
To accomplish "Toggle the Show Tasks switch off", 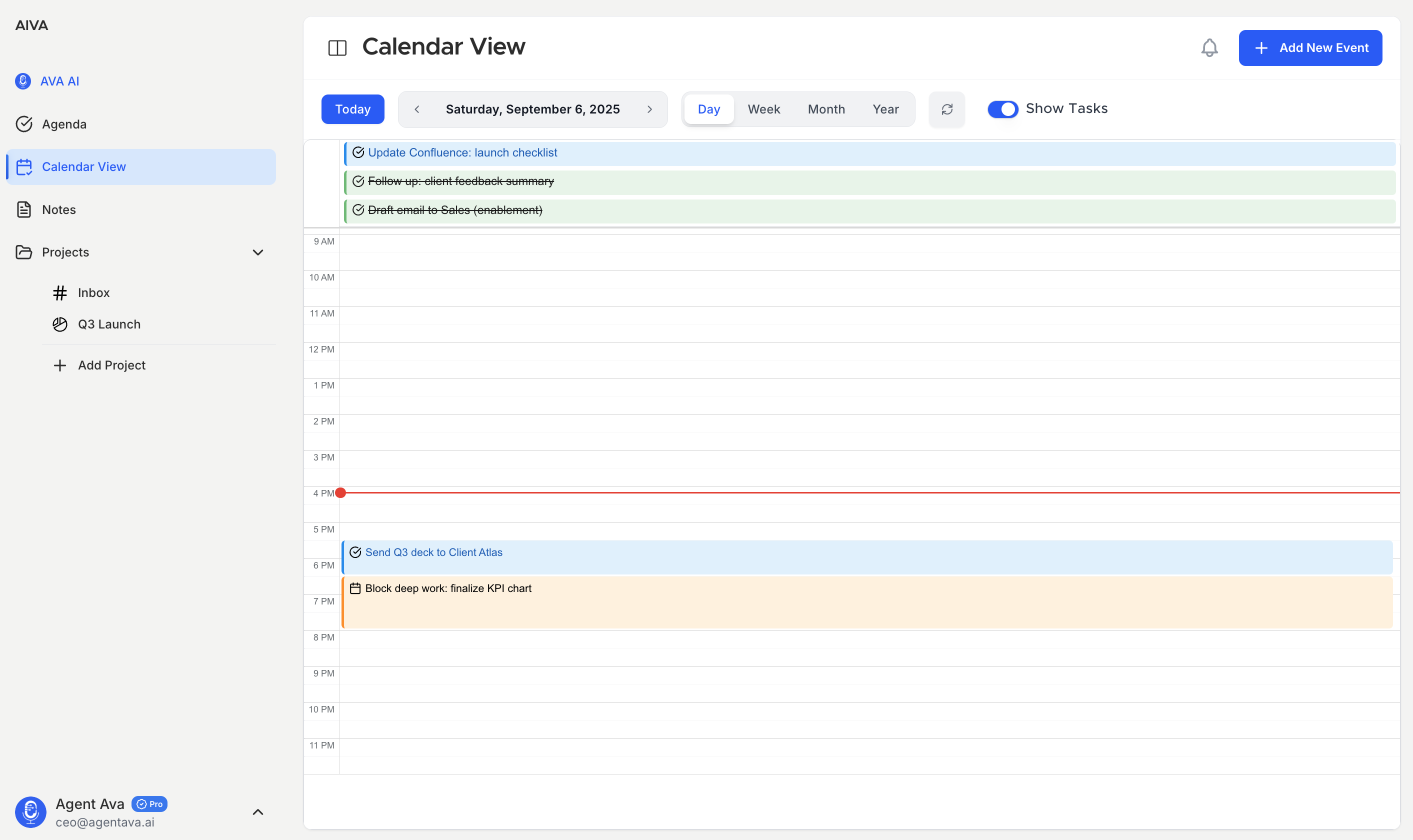I will coord(1002,108).
